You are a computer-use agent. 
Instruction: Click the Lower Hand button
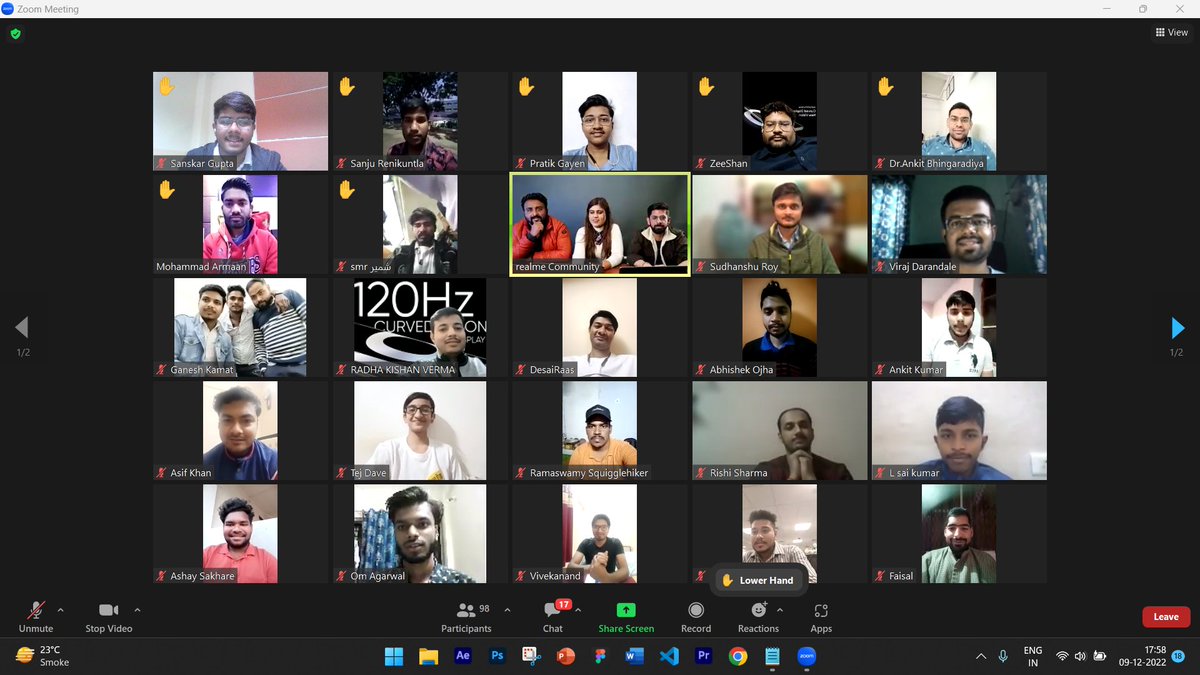coord(757,580)
